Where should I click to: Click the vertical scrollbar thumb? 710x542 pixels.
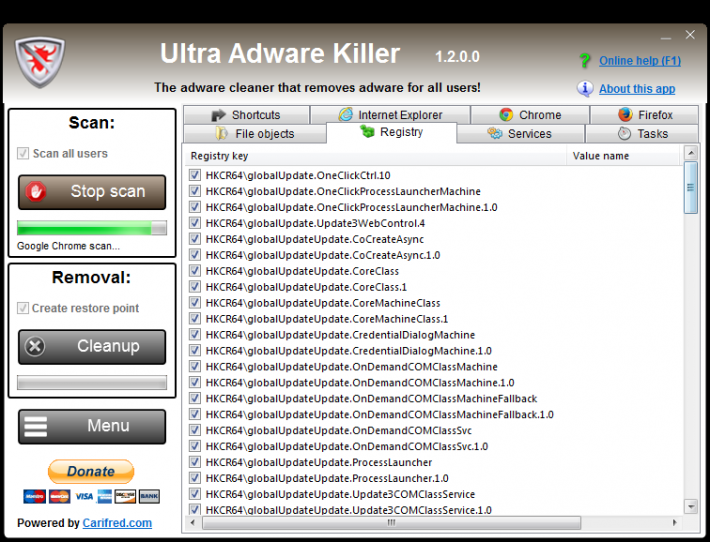(x=691, y=187)
